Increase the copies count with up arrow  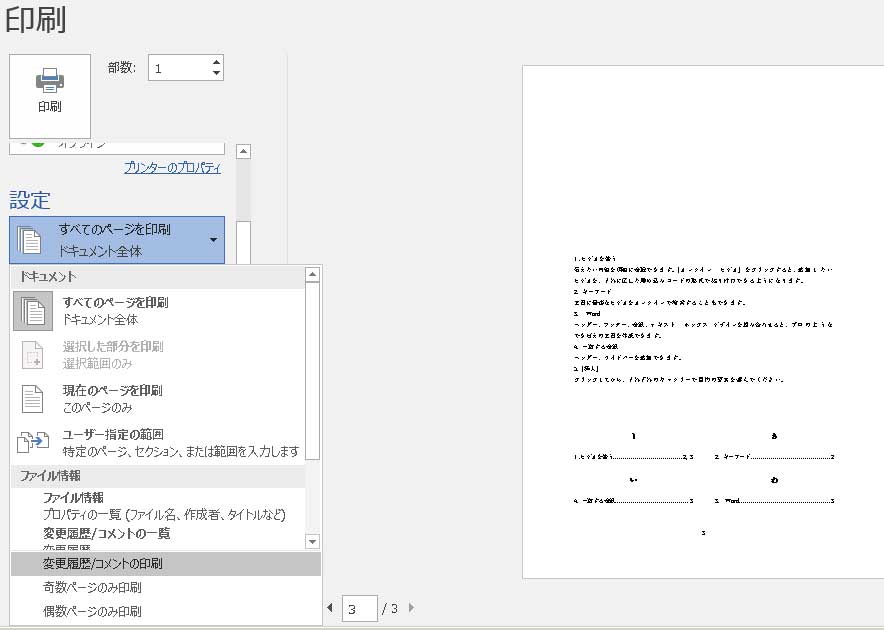click(216, 61)
